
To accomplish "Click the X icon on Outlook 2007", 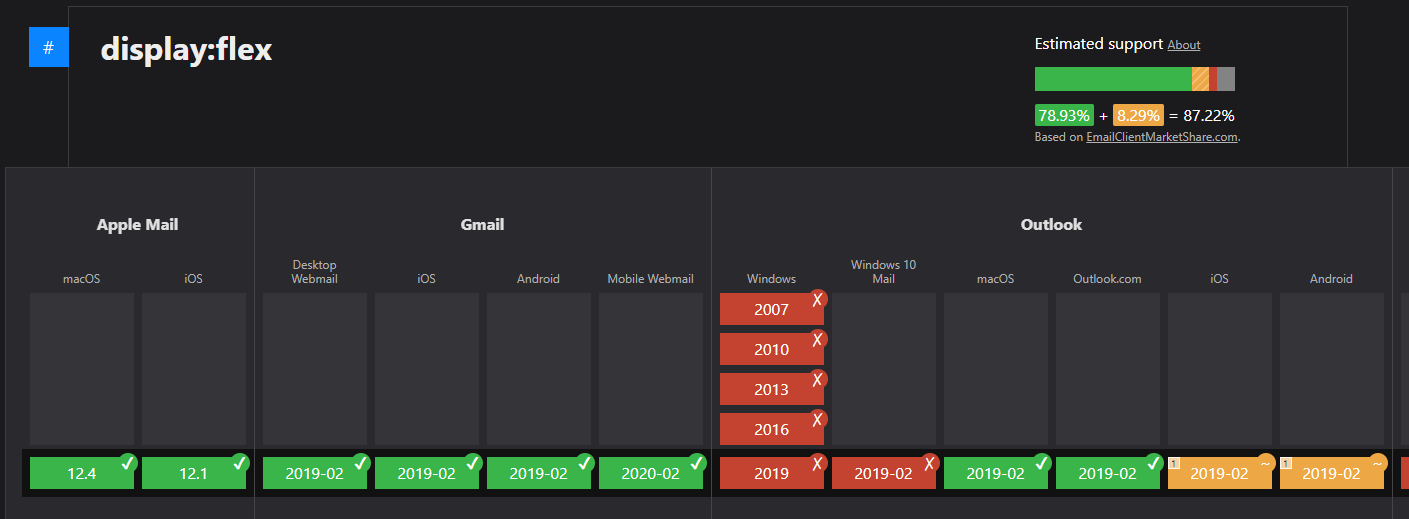I will [817, 299].
